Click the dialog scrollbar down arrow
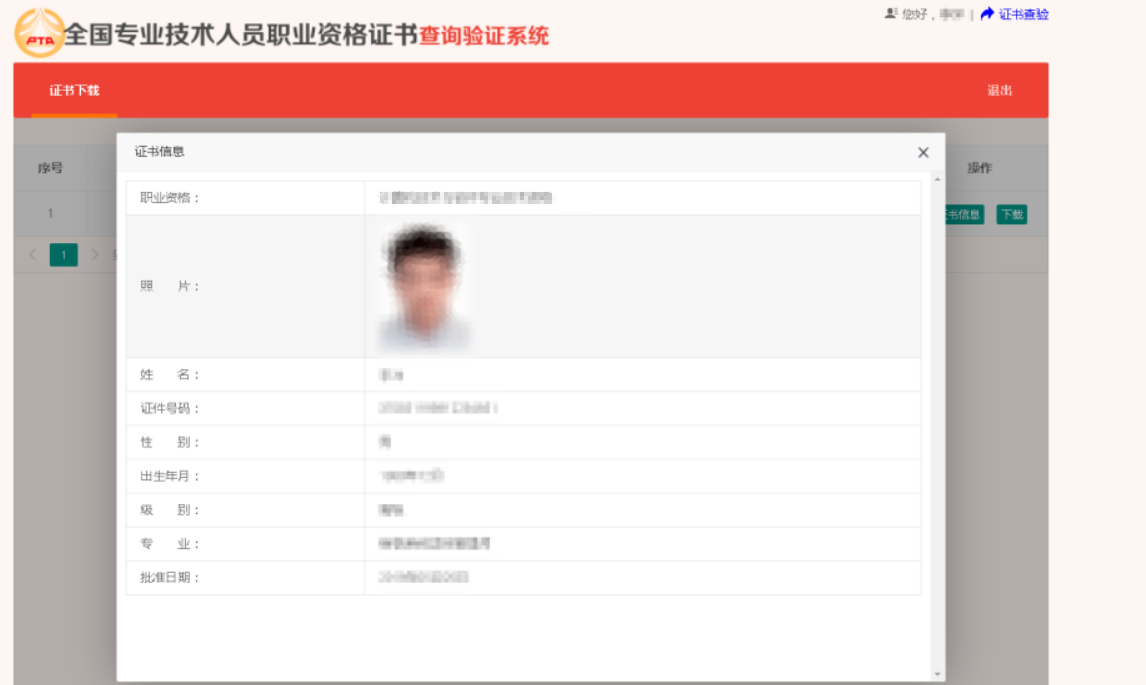 tap(937, 674)
